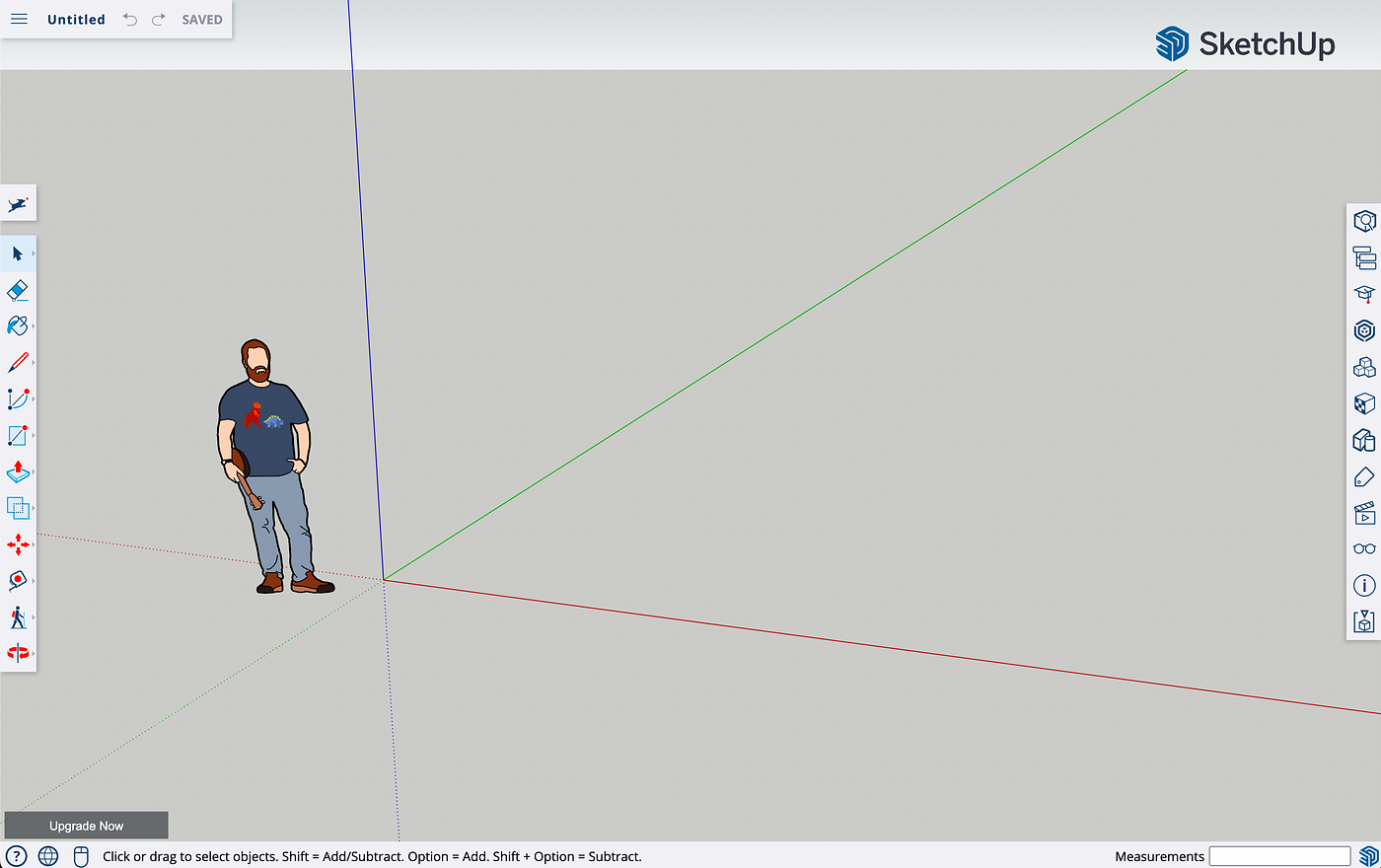Redo the last undone action
The image size is (1381, 868).
[158, 19]
